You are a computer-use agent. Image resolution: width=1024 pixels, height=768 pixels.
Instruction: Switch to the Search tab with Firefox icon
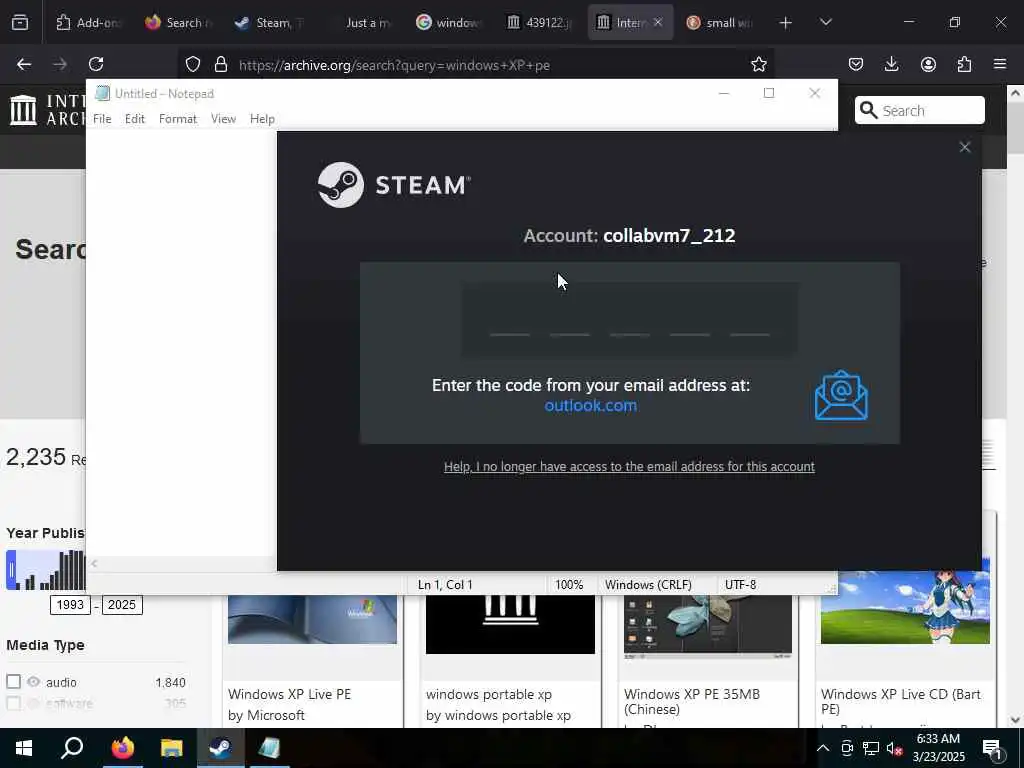(x=179, y=23)
